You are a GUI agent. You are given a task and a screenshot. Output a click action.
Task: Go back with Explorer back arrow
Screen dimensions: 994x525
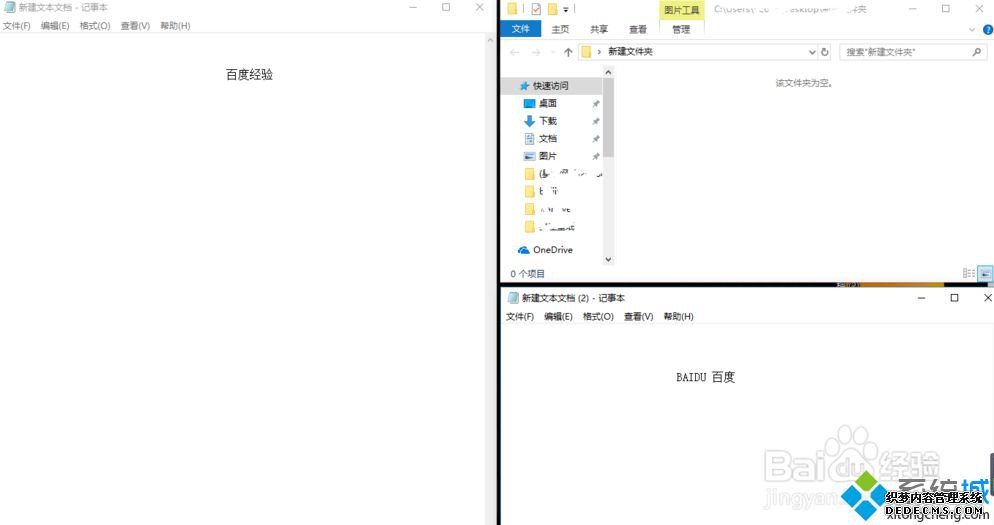(514, 52)
